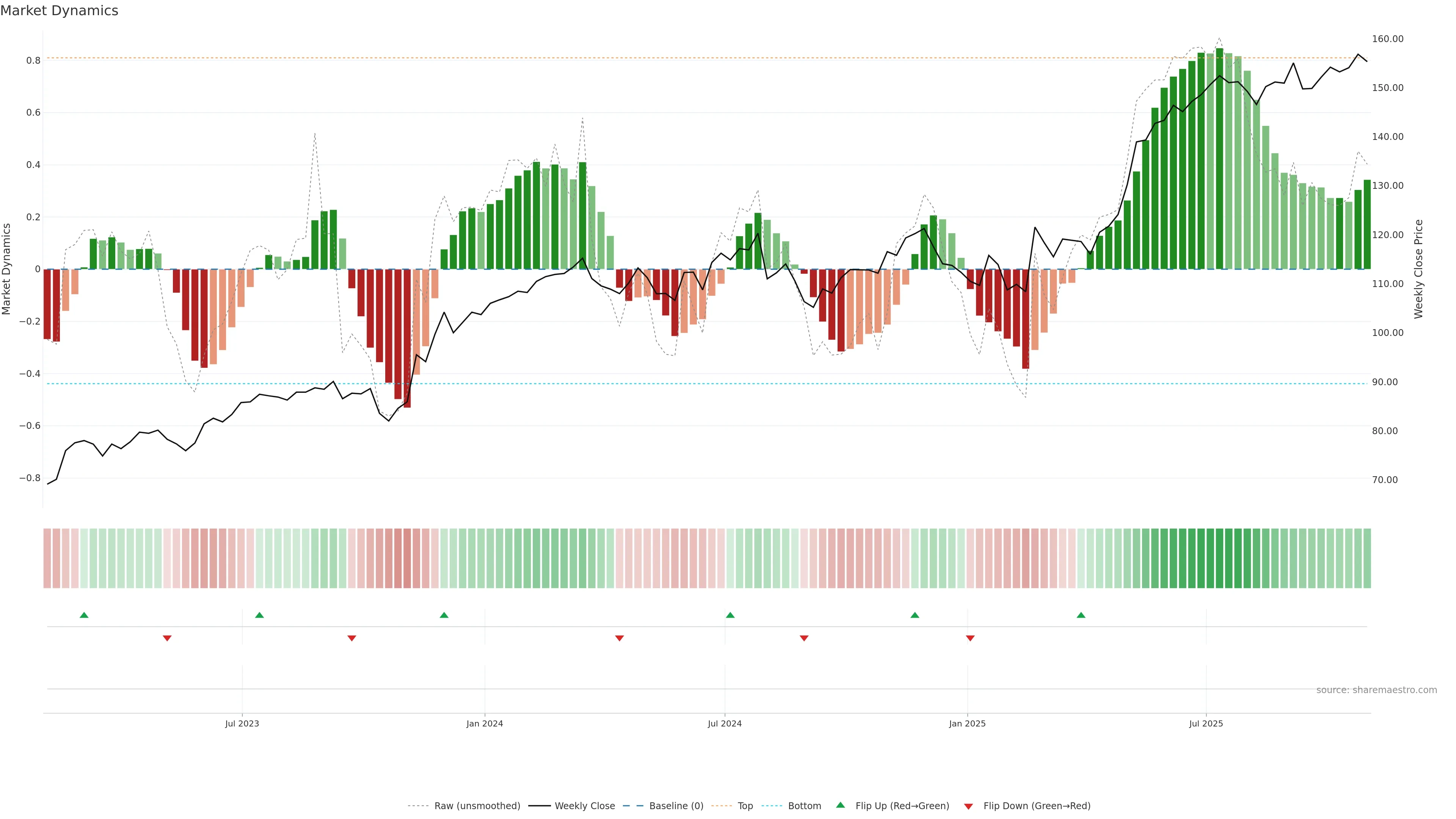This screenshot has width=1456, height=819.
Task: Click the last Flip Up triangle in 2025
Action: click(1081, 615)
